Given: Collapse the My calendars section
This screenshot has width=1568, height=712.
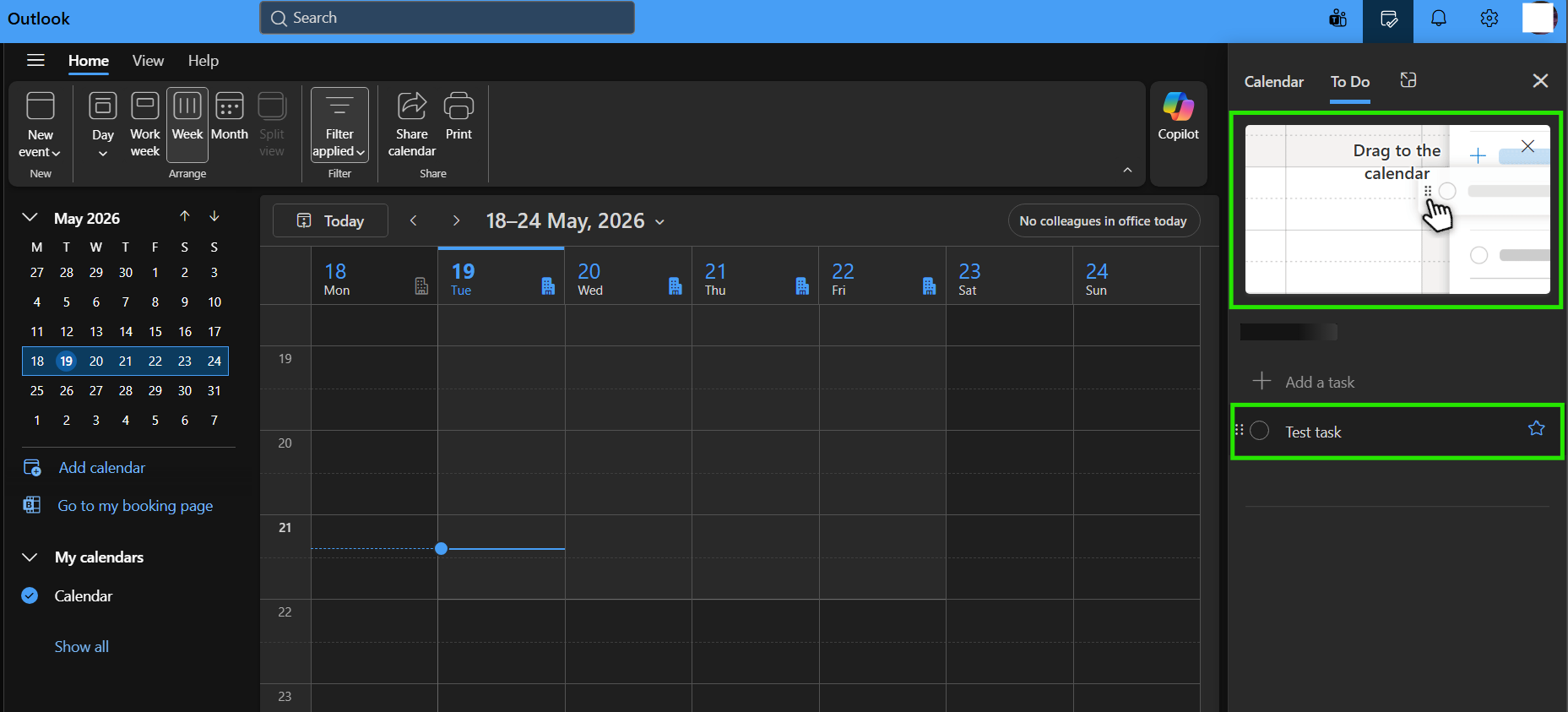Looking at the screenshot, I should (x=30, y=557).
